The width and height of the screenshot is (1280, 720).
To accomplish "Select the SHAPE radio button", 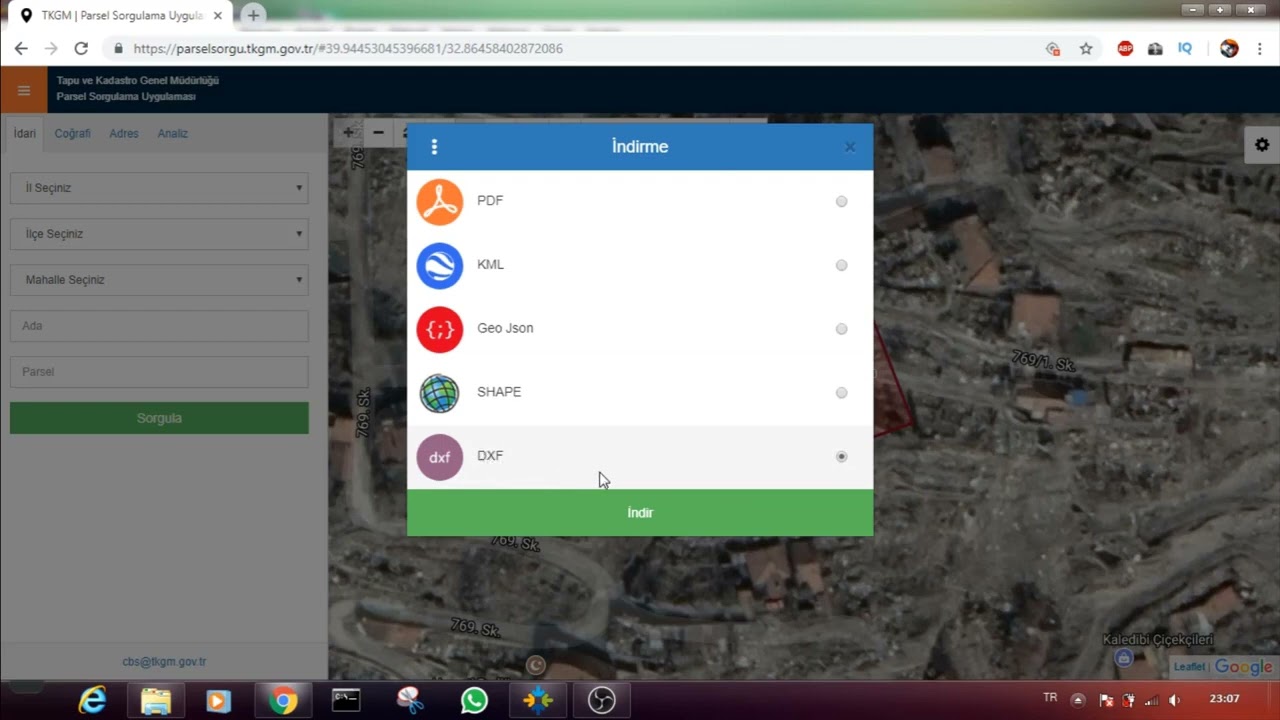I will pyautogui.click(x=841, y=393).
